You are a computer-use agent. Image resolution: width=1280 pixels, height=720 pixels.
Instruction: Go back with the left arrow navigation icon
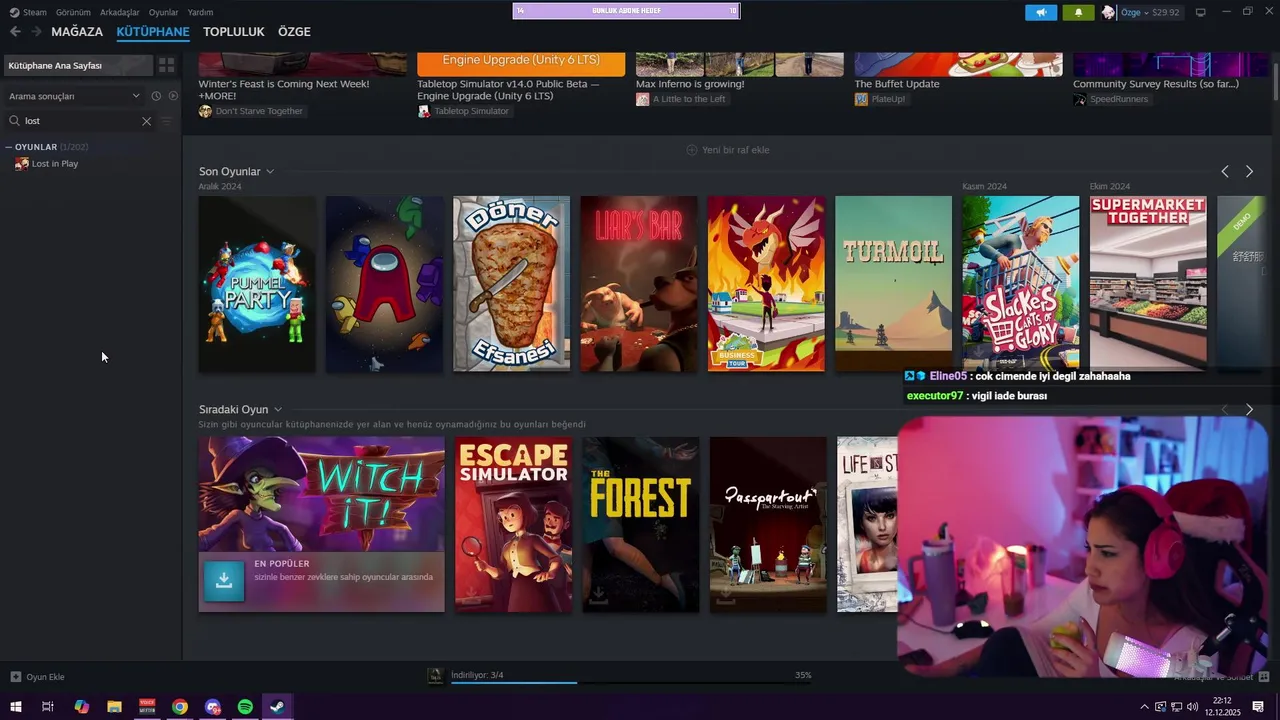[15, 32]
